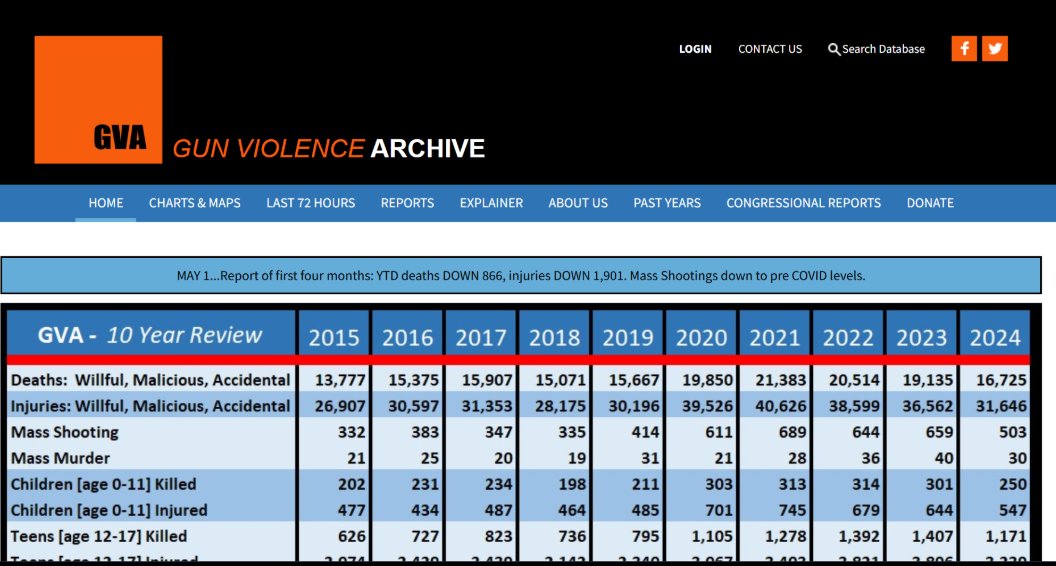Viewport: 1056px width, 566px height.
Task: Click the 30,597 injuries value for 2016
Action: point(414,406)
